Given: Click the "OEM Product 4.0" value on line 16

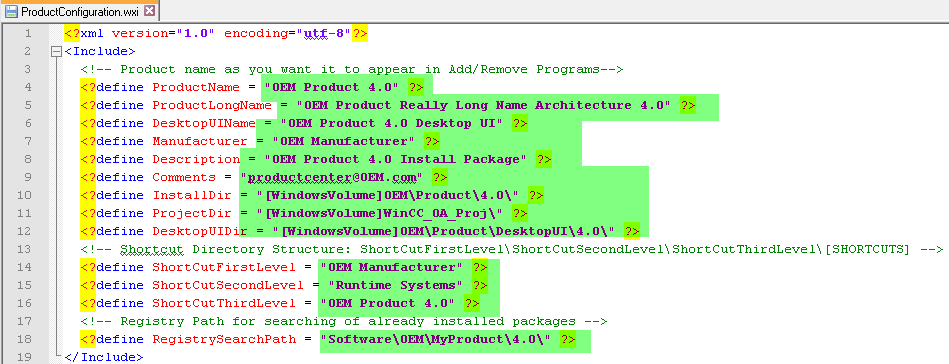Looking at the screenshot, I should point(387,303).
